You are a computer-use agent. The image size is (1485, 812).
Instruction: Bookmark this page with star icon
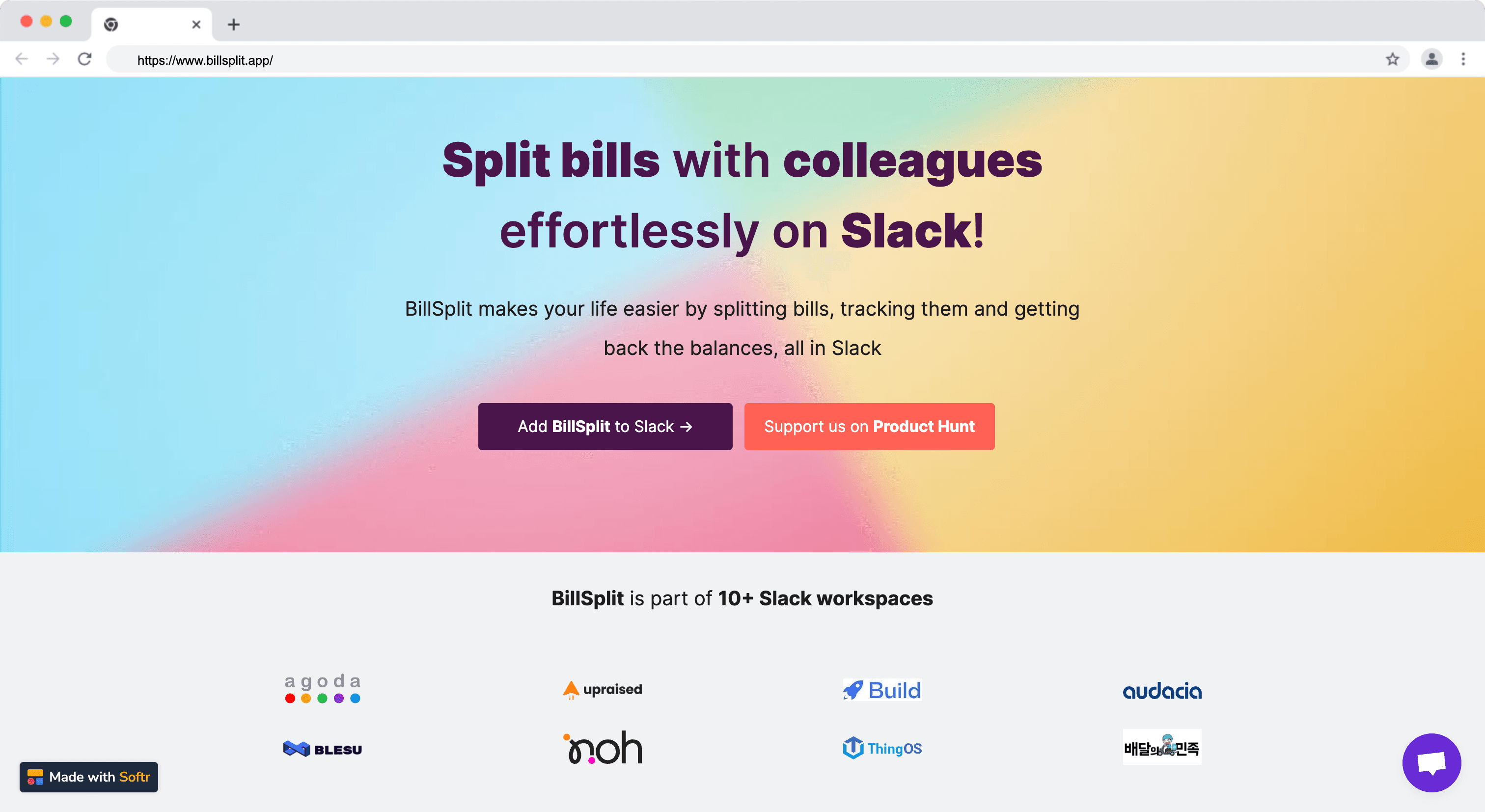pos(1392,59)
